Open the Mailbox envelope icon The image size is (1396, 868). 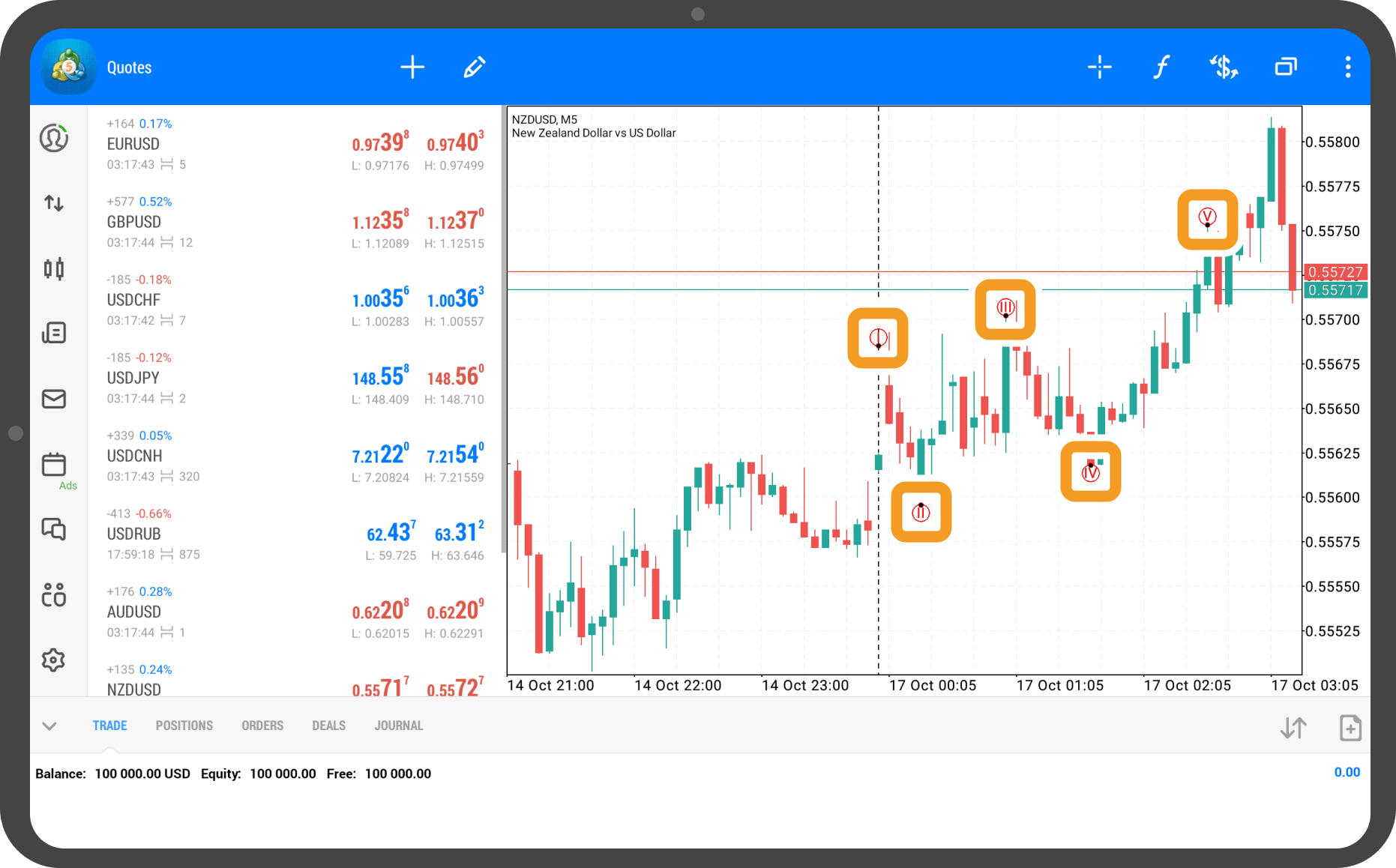(54, 399)
